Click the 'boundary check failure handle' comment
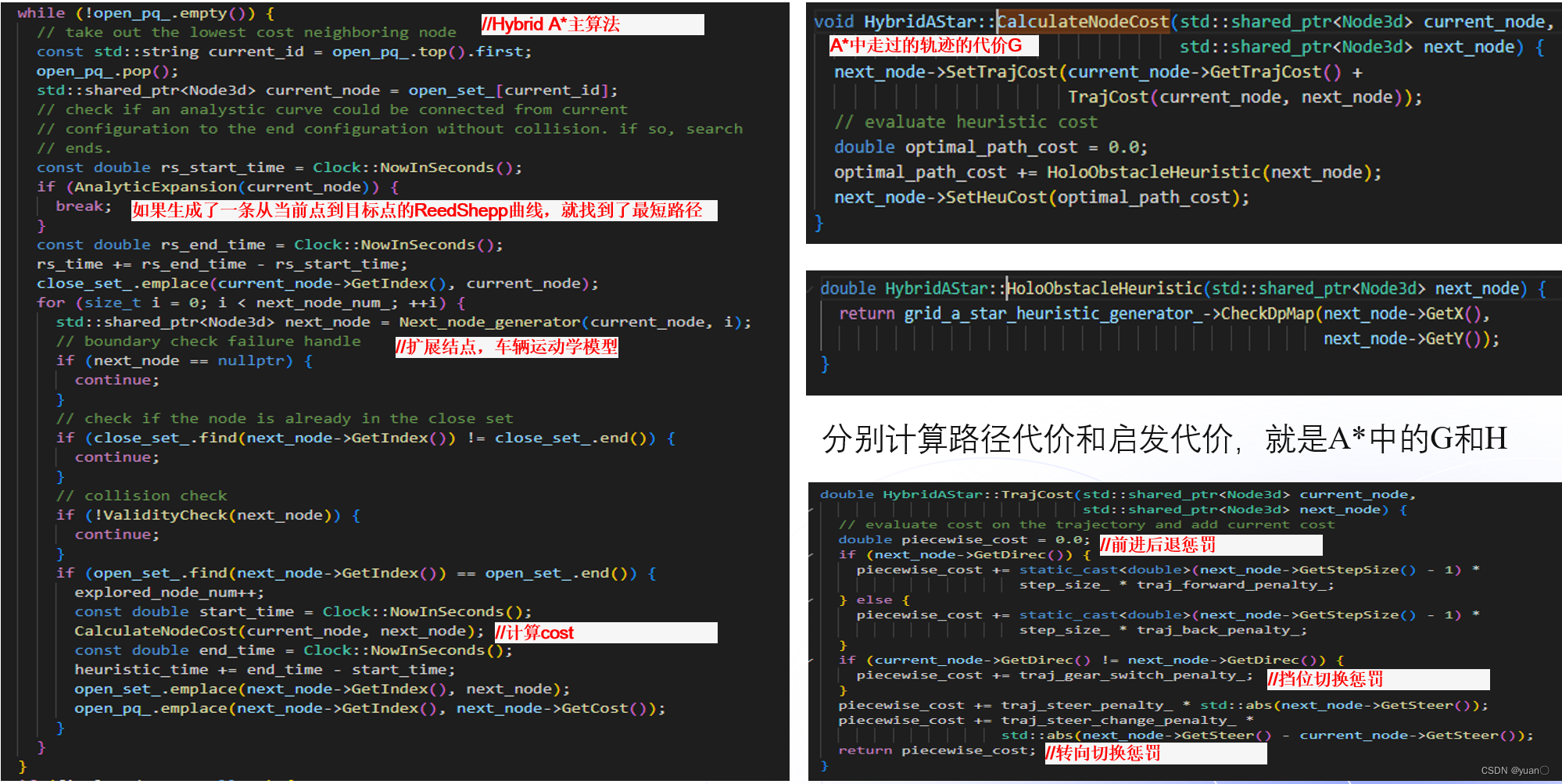Image resolution: width=1562 pixels, height=784 pixels. click(209, 342)
